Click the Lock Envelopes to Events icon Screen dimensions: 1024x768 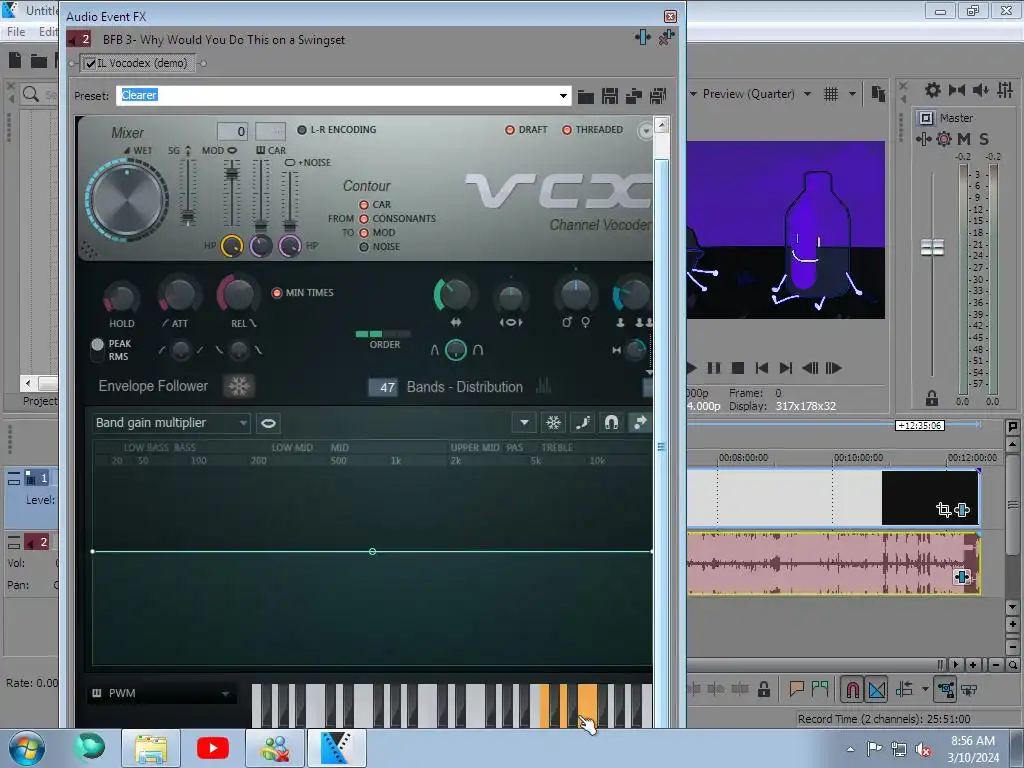pos(945,690)
